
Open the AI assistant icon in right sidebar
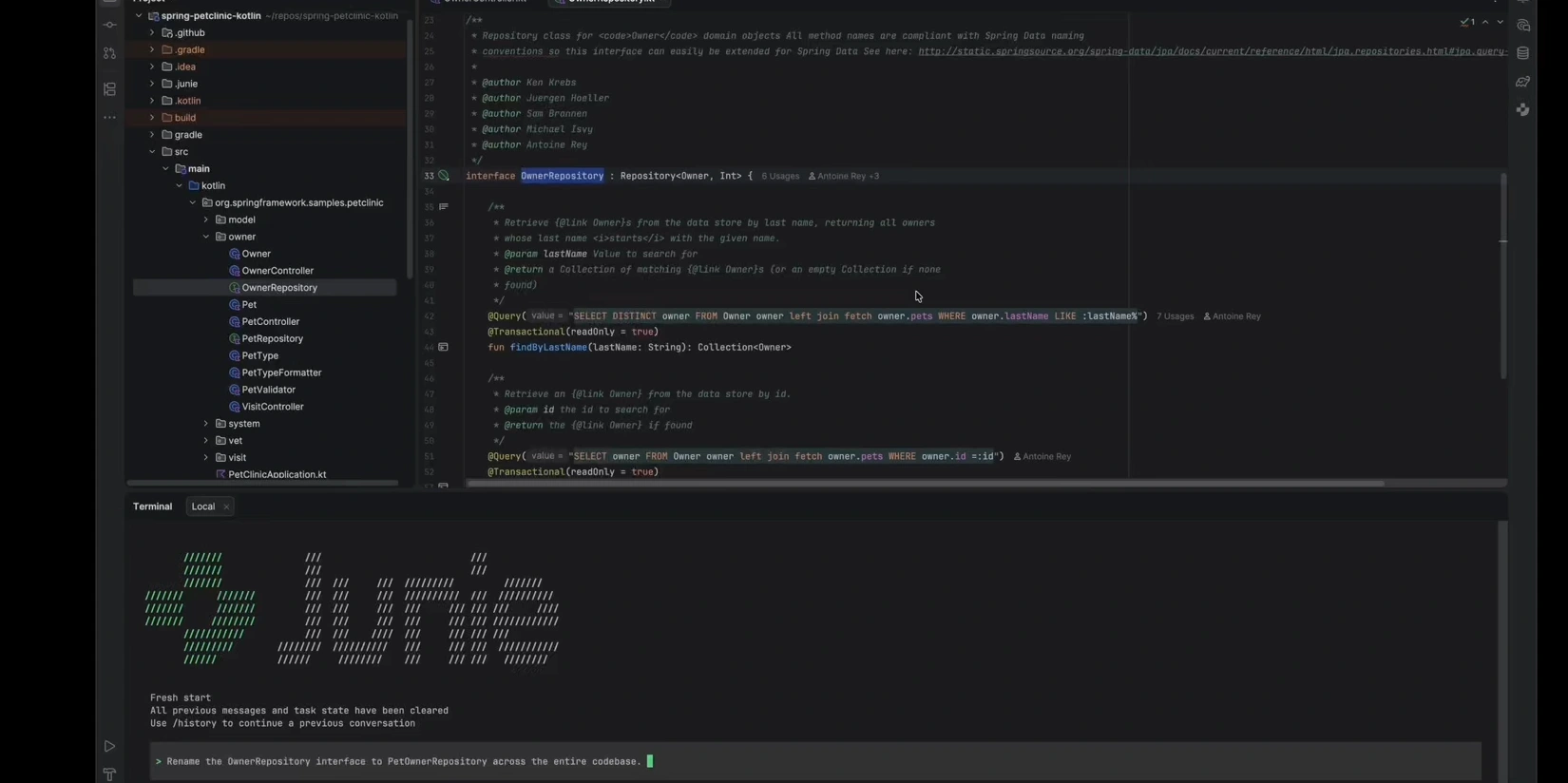[x=1522, y=26]
